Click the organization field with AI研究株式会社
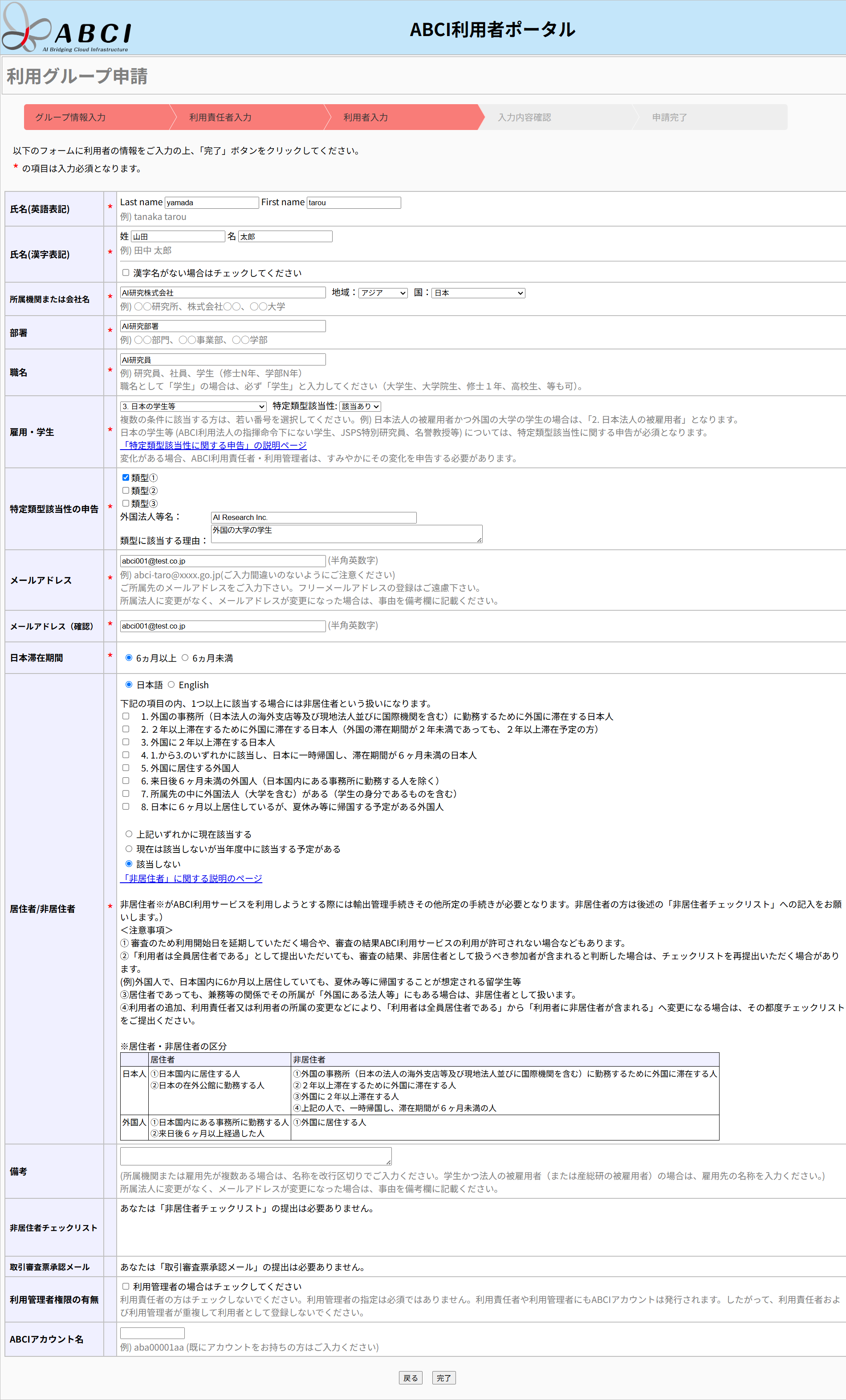The height and width of the screenshot is (1400, 846). 223,292
